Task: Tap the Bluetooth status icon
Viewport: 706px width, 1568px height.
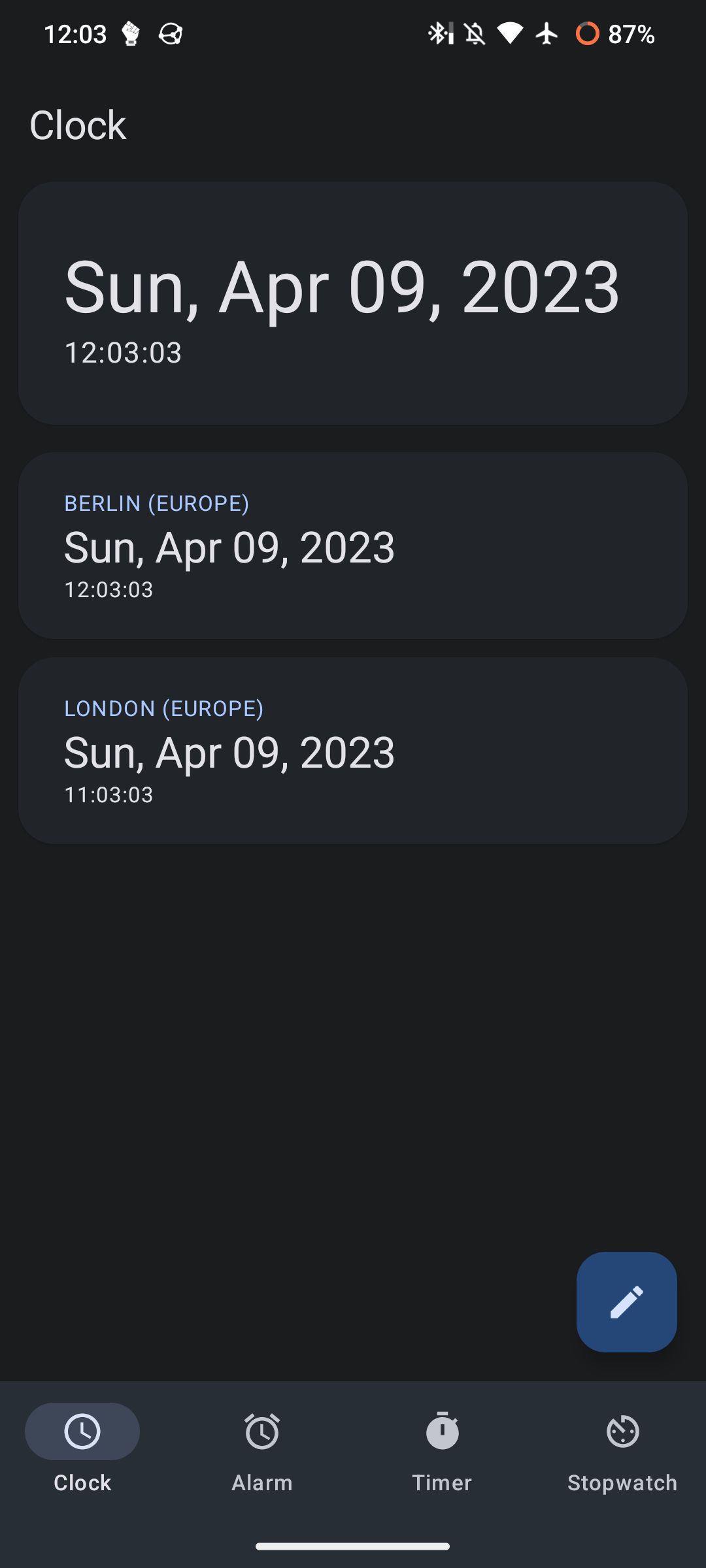Action: click(x=439, y=33)
